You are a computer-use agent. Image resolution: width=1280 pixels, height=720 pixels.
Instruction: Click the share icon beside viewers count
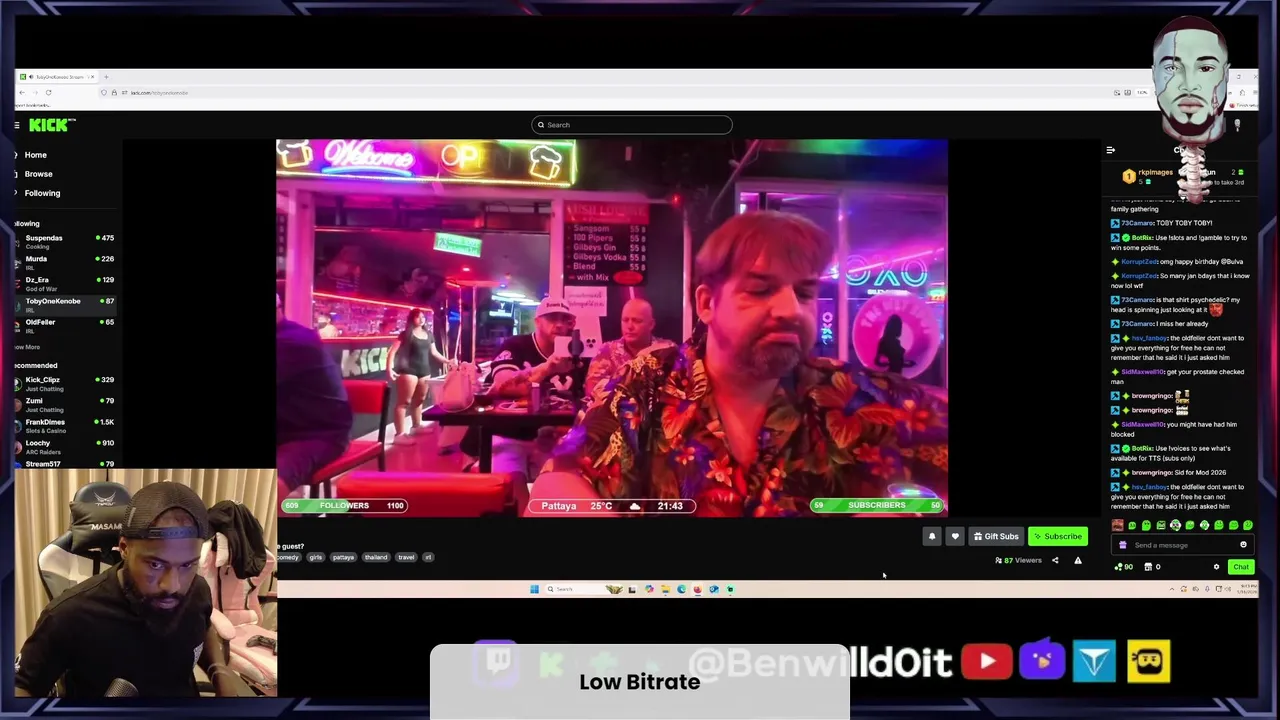pyautogui.click(x=1055, y=561)
